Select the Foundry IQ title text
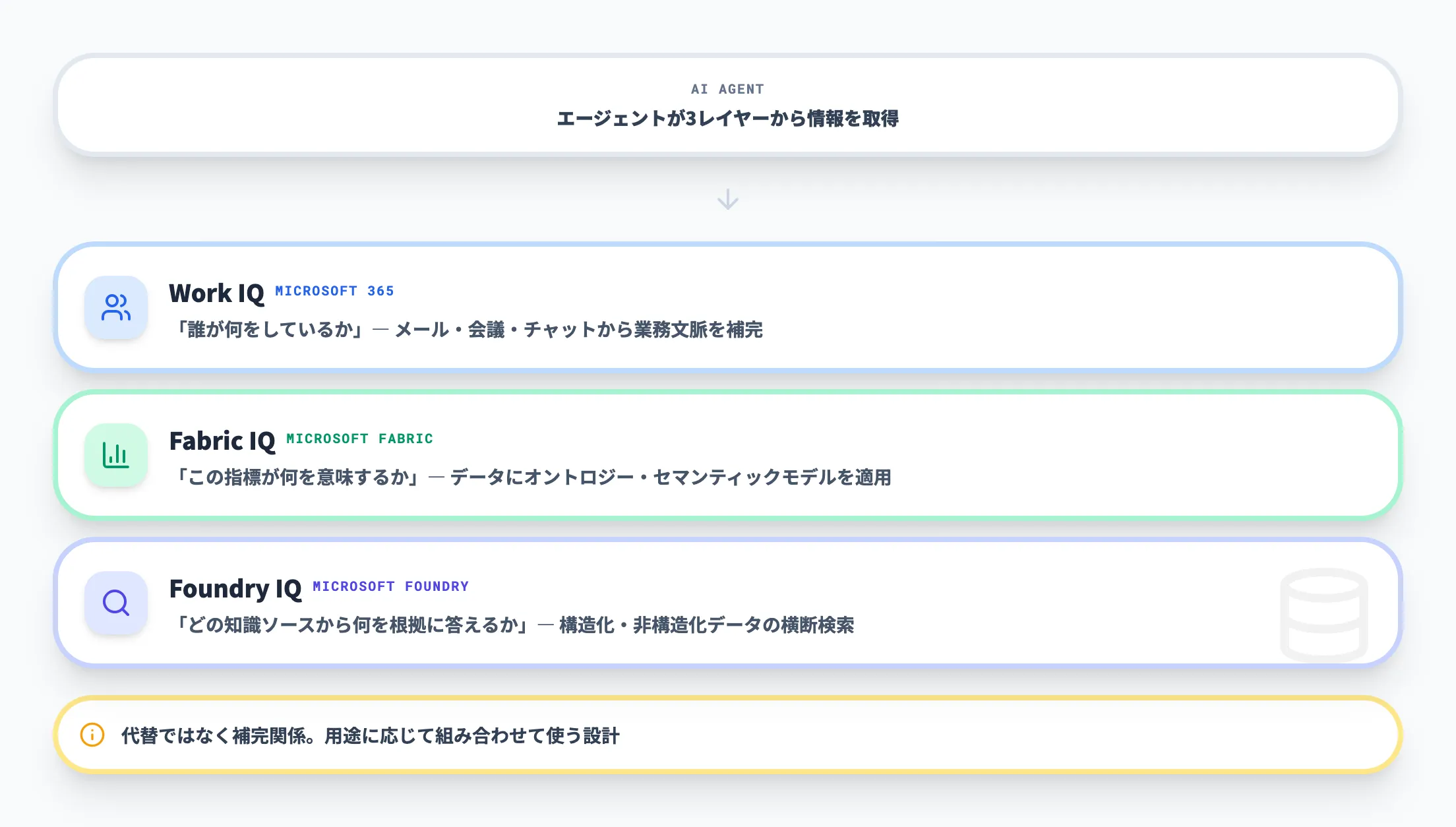This screenshot has width=1456, height=827. pyautogui.click(x=237, y=588)
